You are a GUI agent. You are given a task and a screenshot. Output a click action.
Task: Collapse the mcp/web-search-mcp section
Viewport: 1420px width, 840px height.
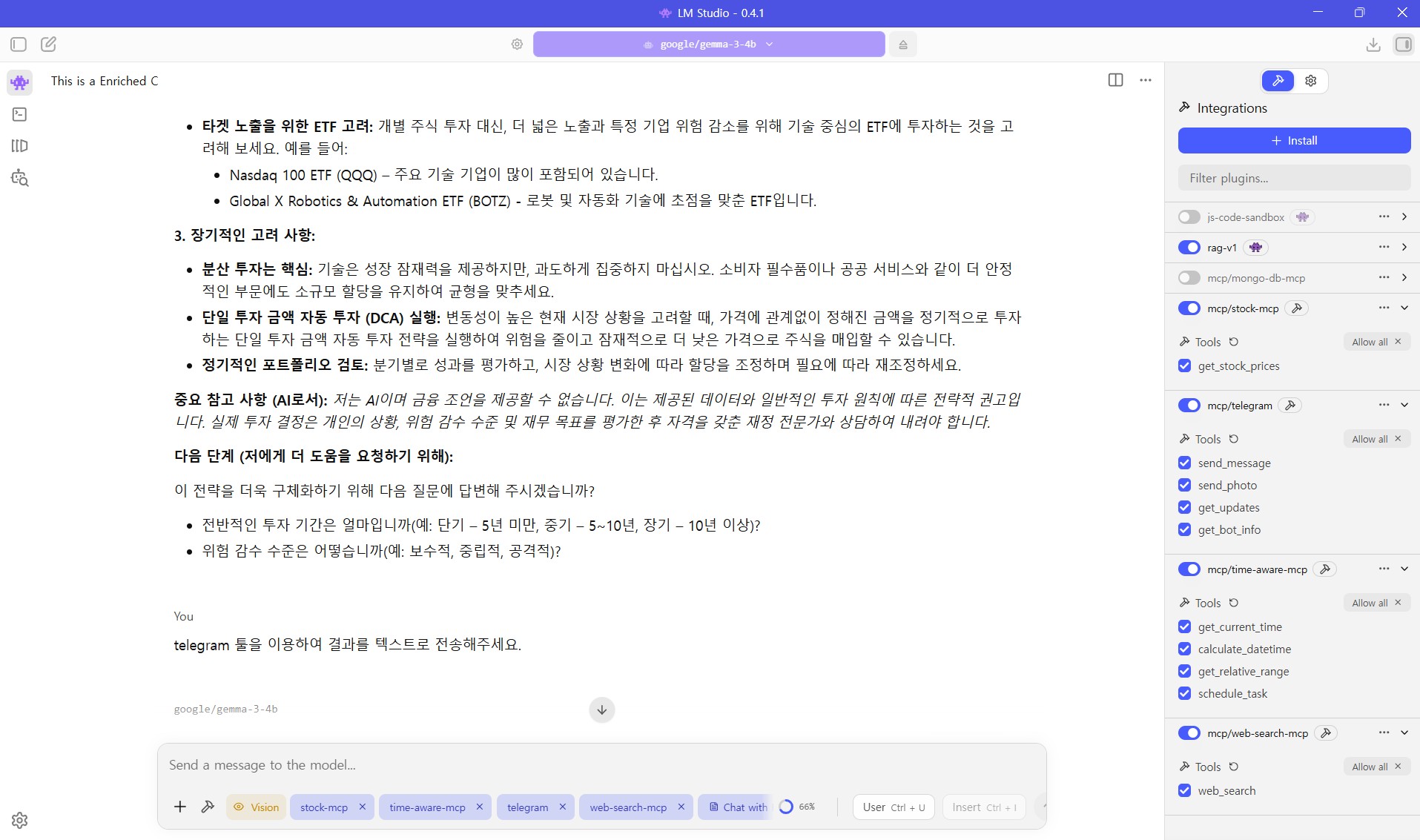pos(1404,732)
